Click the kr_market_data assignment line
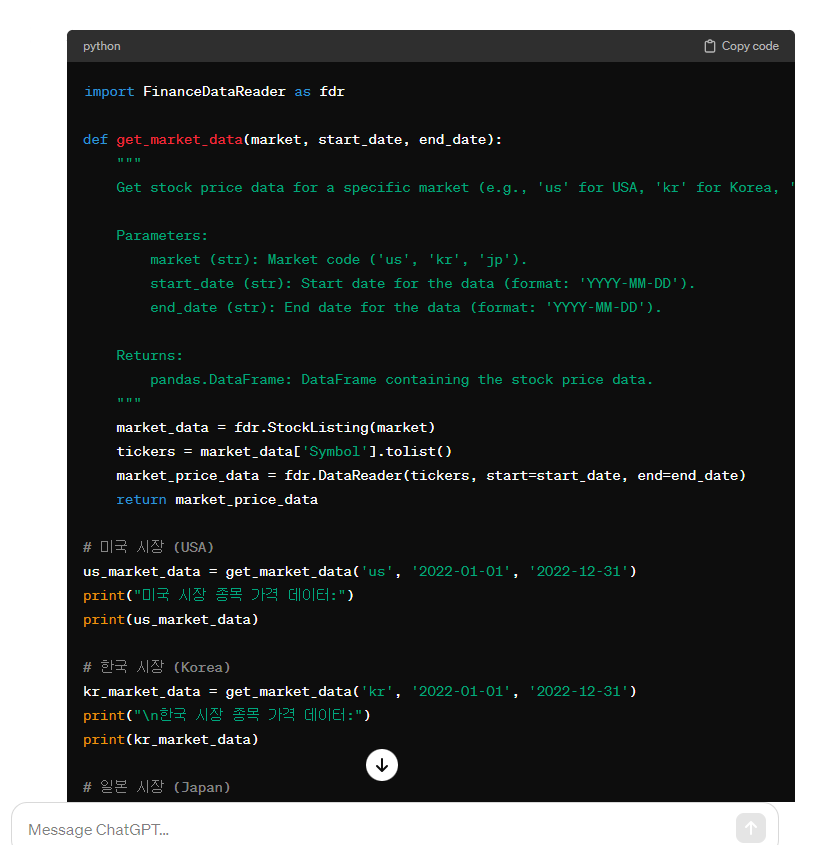Screen dimensions: 816x845 [x=360, y=691]
